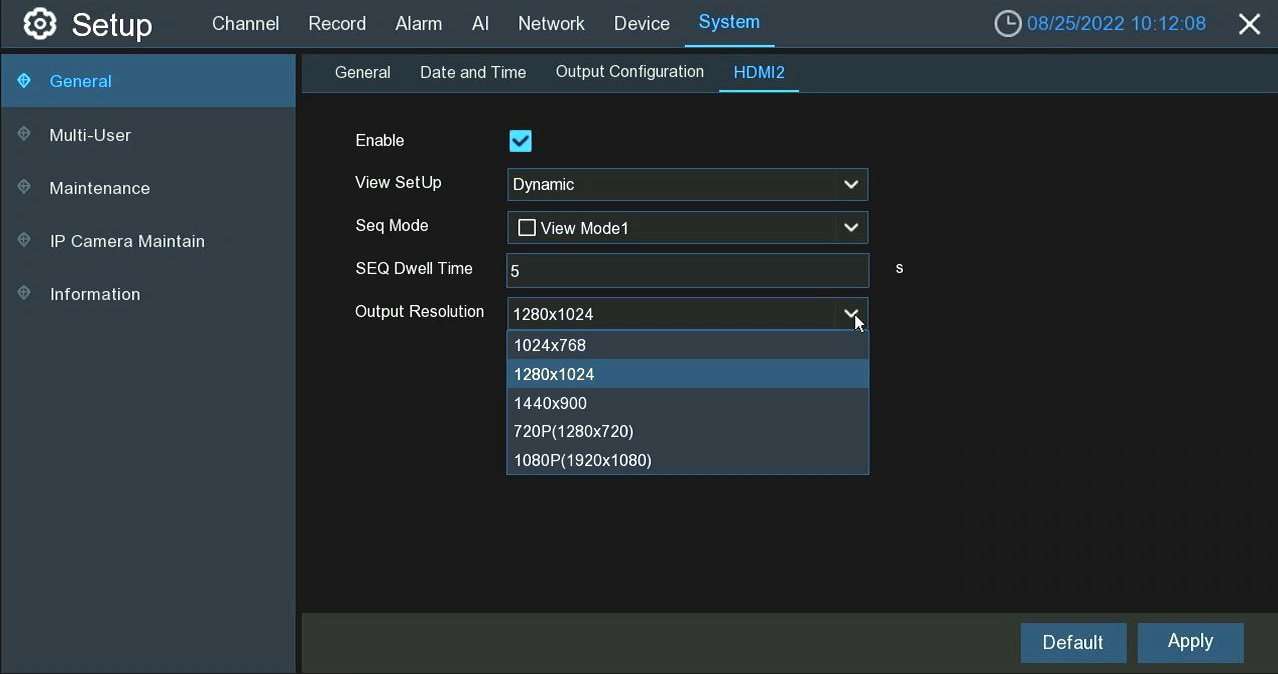Tick the View Mode1 checkbox
Image resolution: width=1278 pixels, height=674 pixels.
click(526, 228)
